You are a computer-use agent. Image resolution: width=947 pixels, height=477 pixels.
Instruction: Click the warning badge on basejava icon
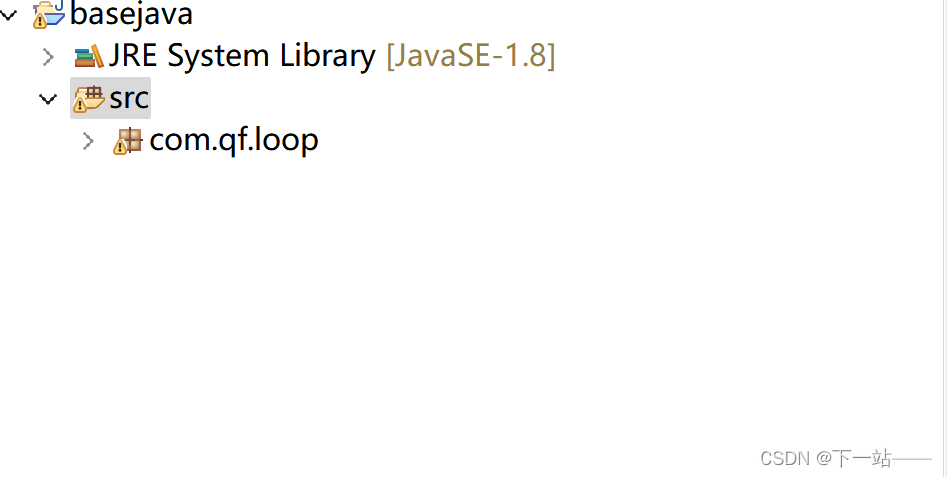coord(40,22)
